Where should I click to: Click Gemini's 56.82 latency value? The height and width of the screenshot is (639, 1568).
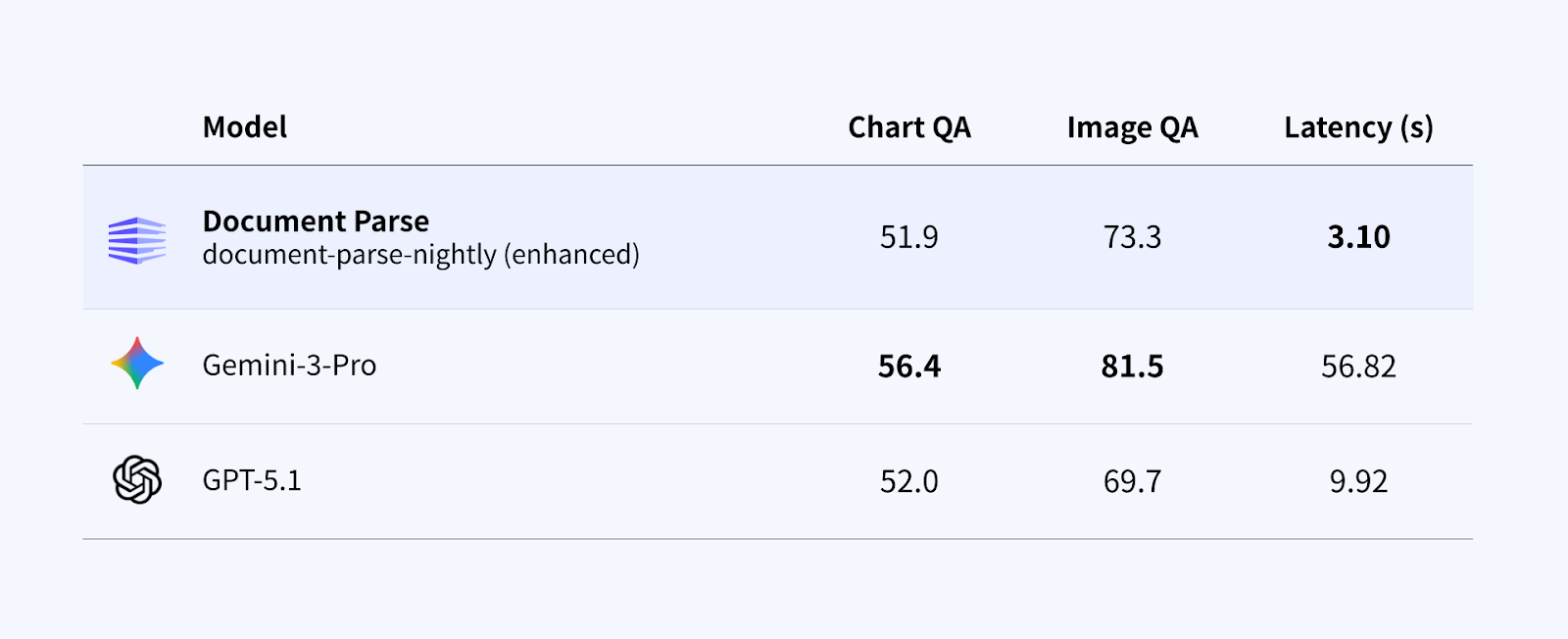pos(1358,367)
